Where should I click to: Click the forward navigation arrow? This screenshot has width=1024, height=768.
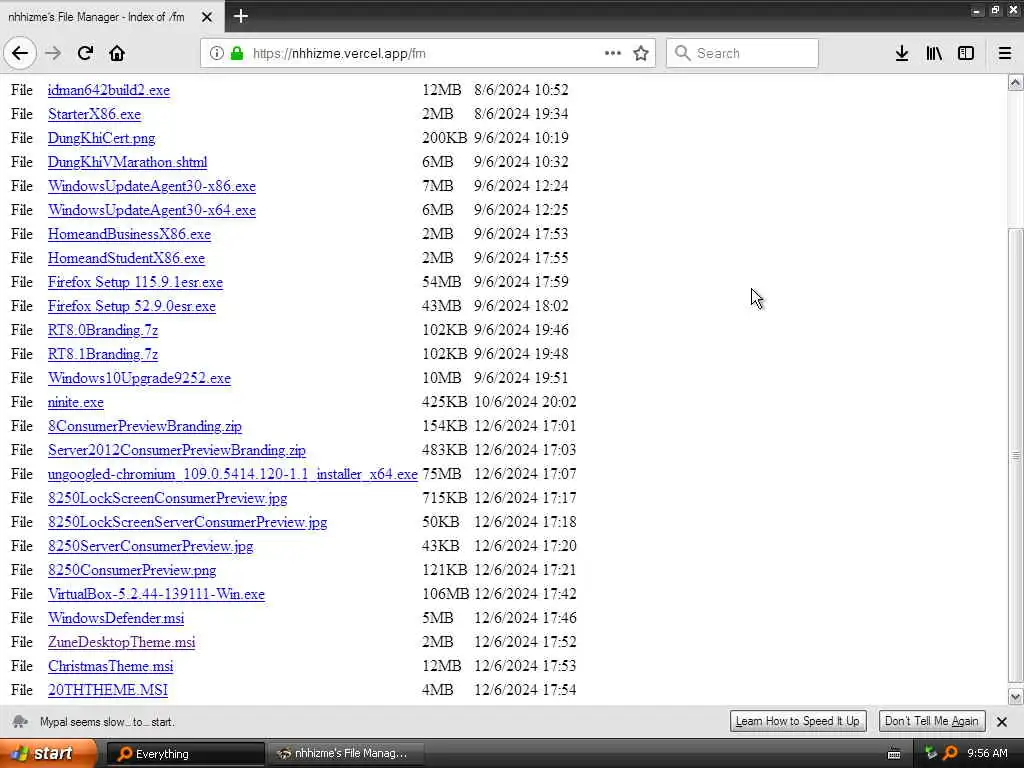click(x=53, y=53)
